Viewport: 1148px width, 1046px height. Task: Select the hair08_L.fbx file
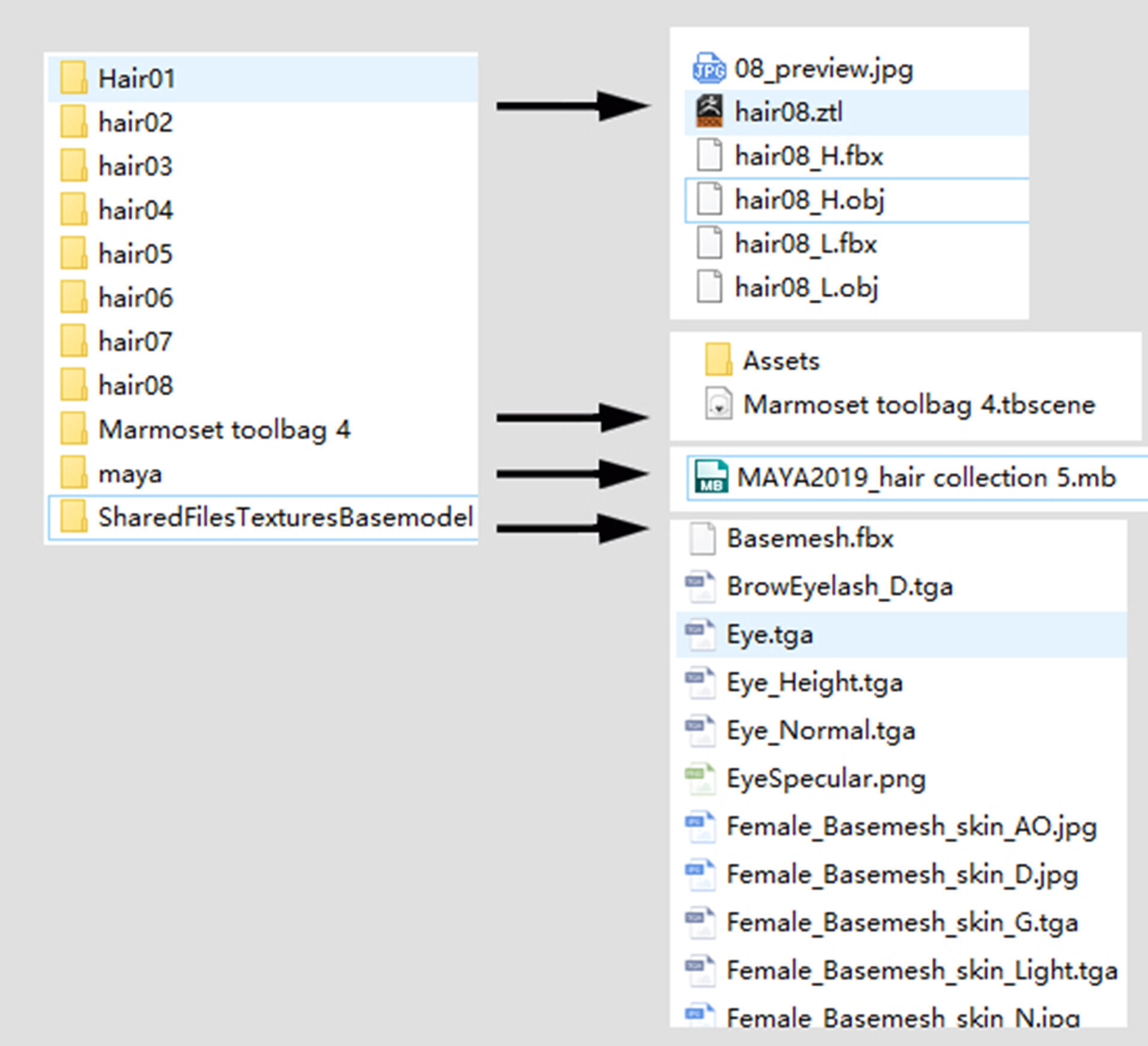pos(805,244)
